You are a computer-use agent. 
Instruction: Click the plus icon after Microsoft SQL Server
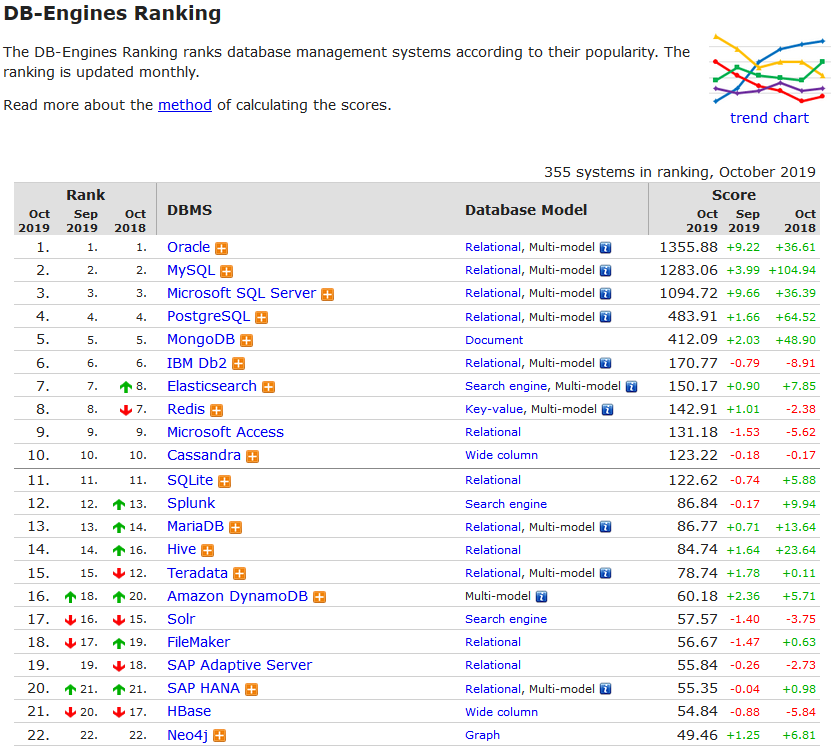coord(327,294)
